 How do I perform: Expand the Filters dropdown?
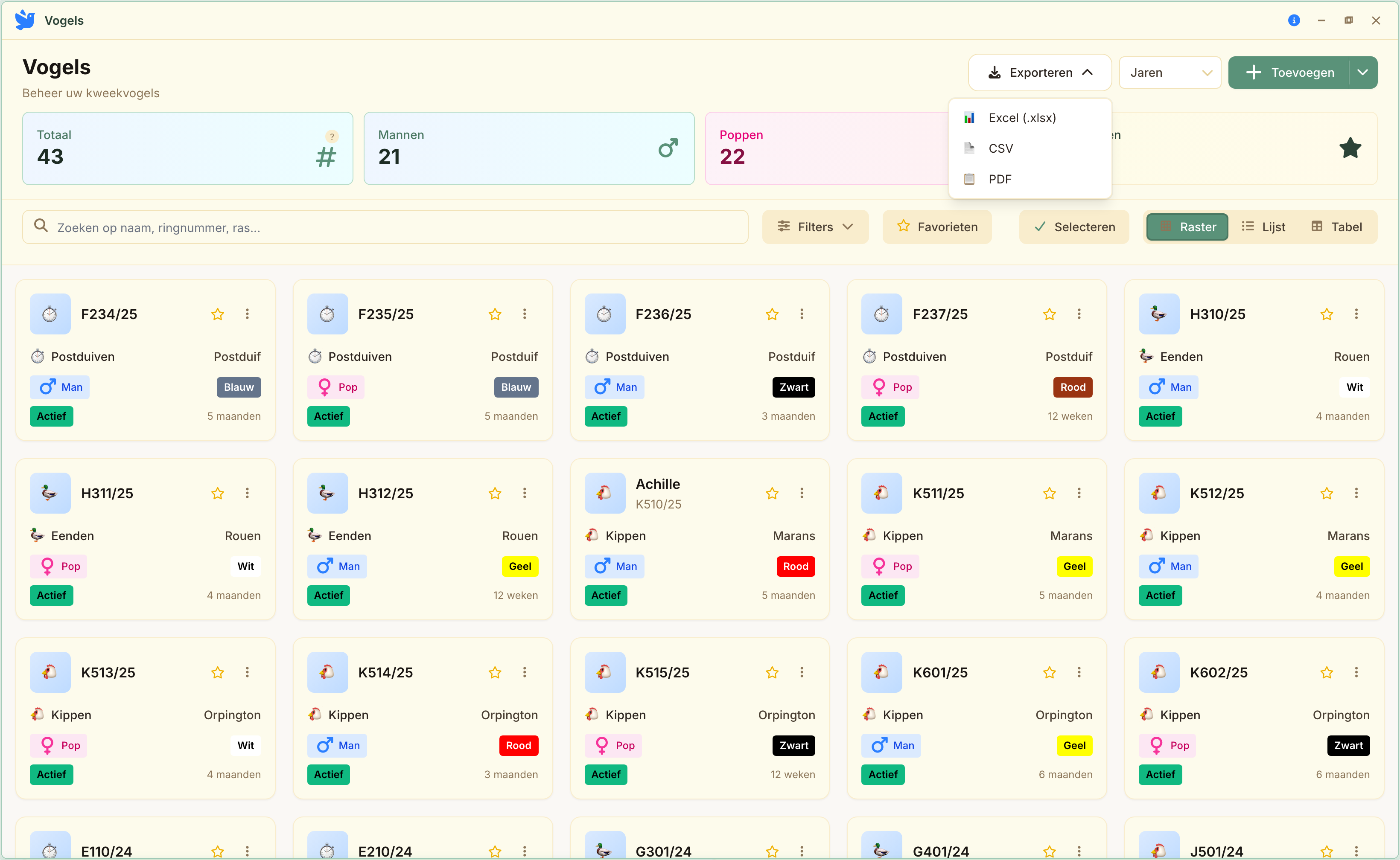[815, 227]
